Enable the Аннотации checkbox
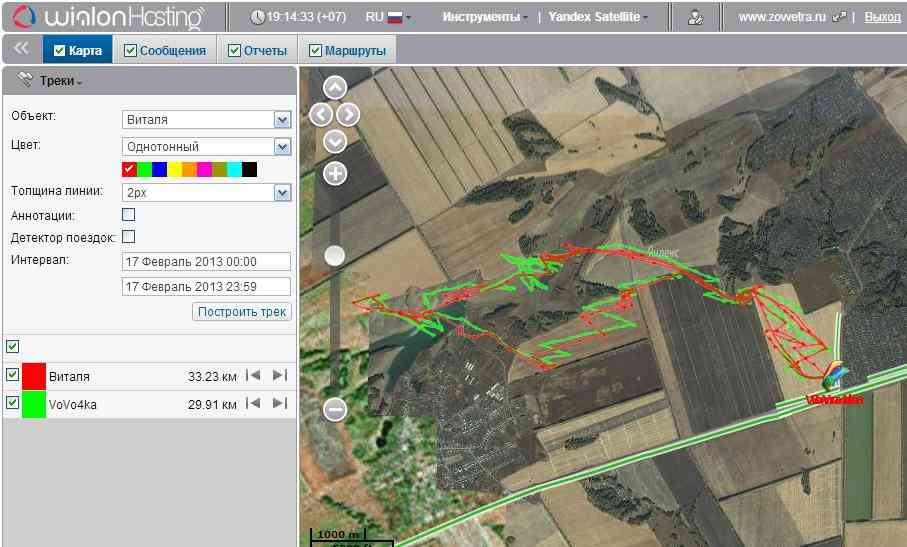 128,214
